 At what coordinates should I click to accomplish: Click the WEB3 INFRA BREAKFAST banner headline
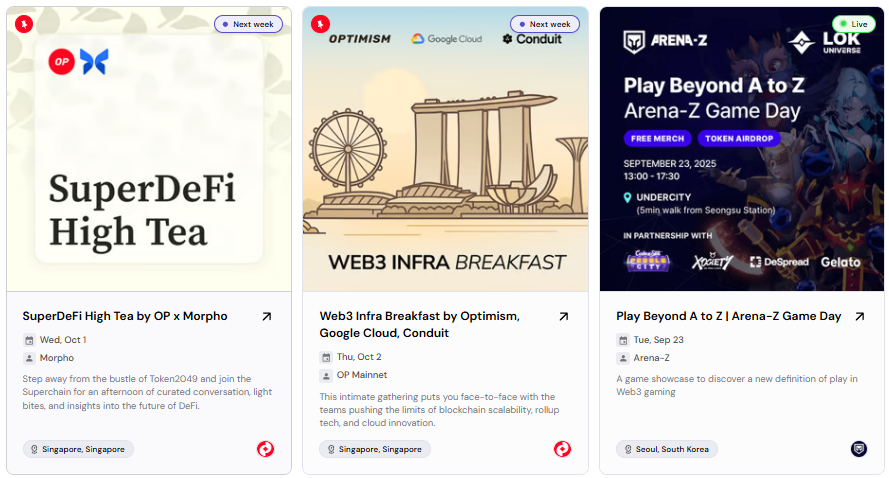tap(447, 263)
